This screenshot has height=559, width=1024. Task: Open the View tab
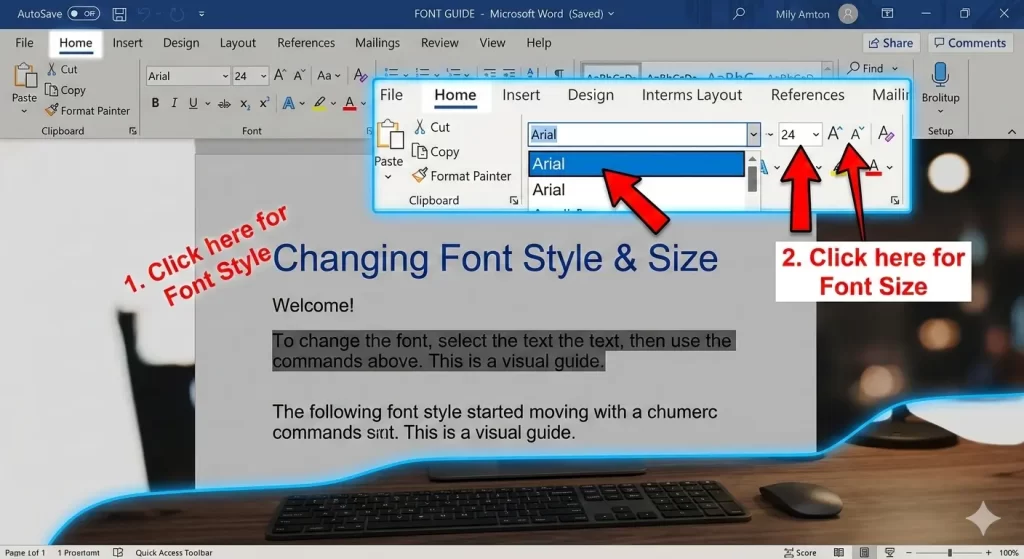[492, 42]
